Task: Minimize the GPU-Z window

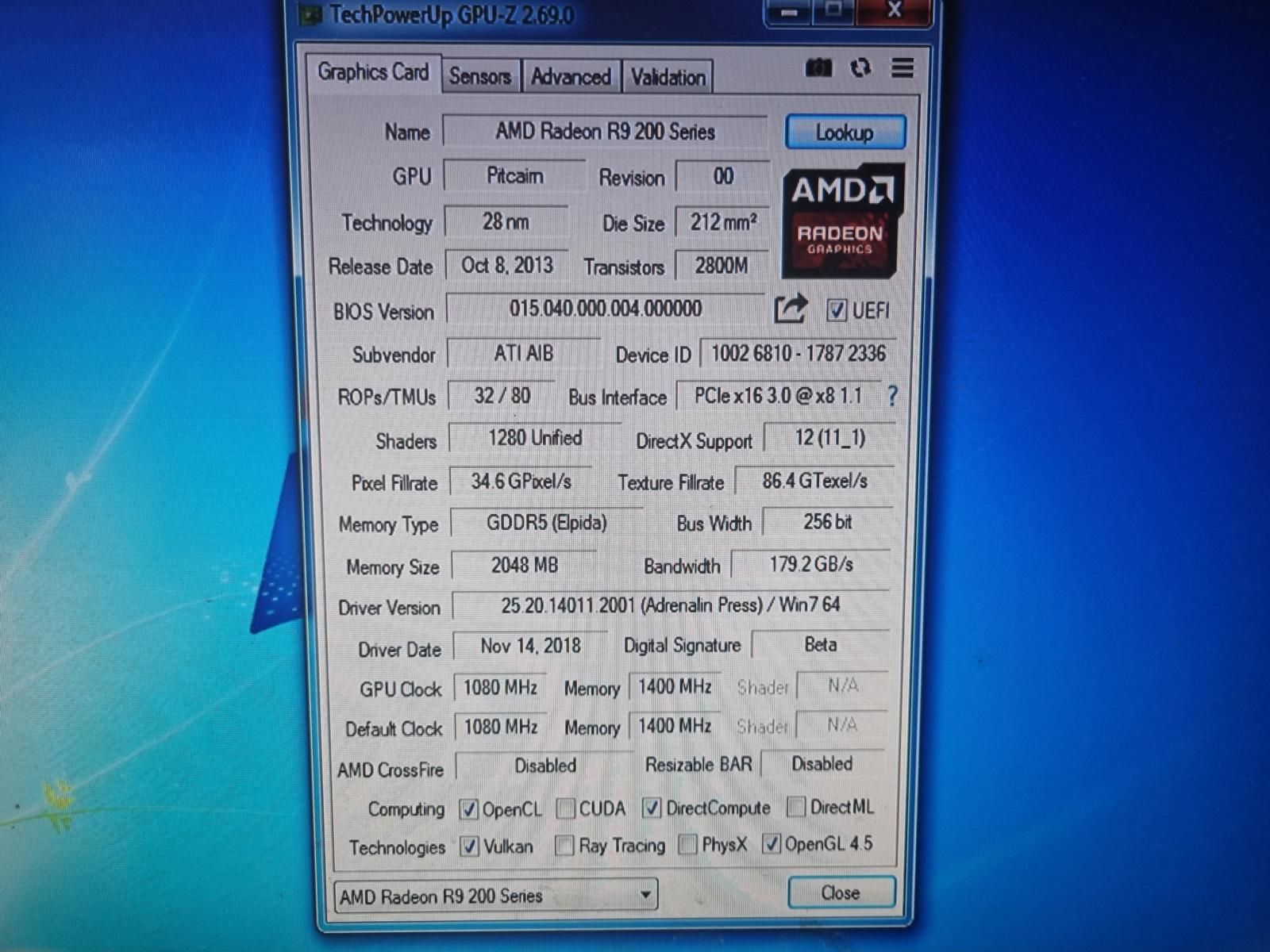Action: [x=789, y=12]
